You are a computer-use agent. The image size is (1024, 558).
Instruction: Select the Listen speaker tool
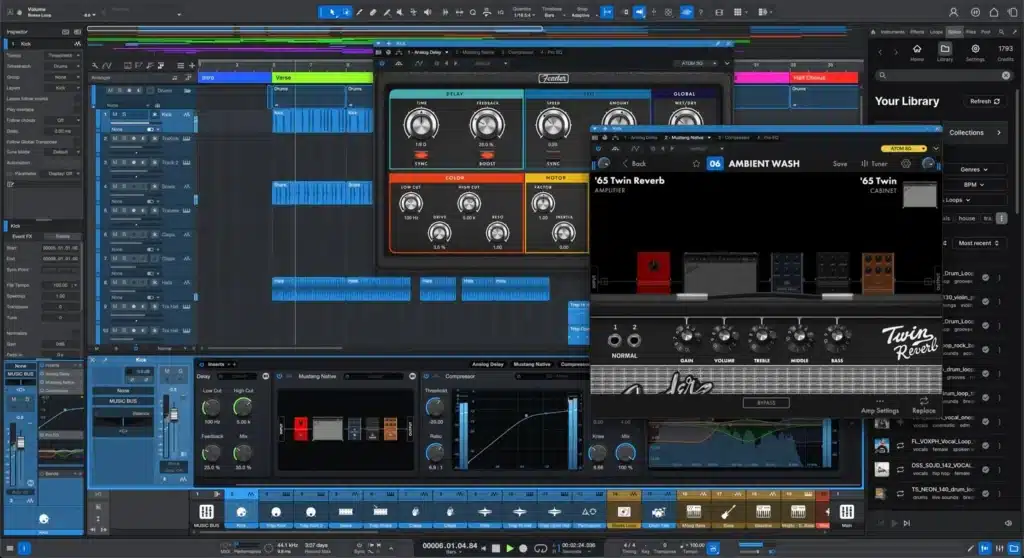428,12
